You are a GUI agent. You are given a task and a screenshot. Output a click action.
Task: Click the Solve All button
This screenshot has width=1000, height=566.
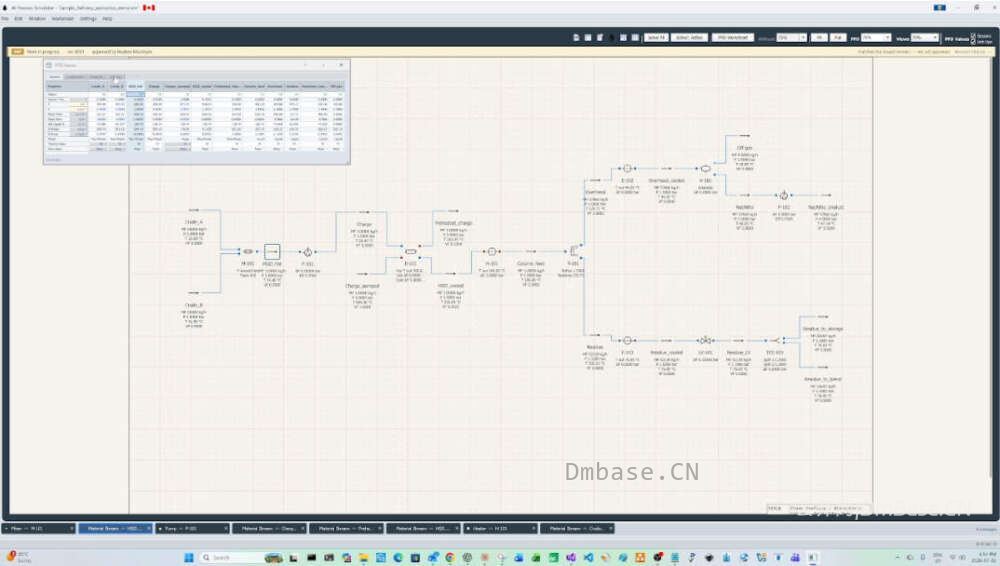pyautogui.click(x=656, y=38)
